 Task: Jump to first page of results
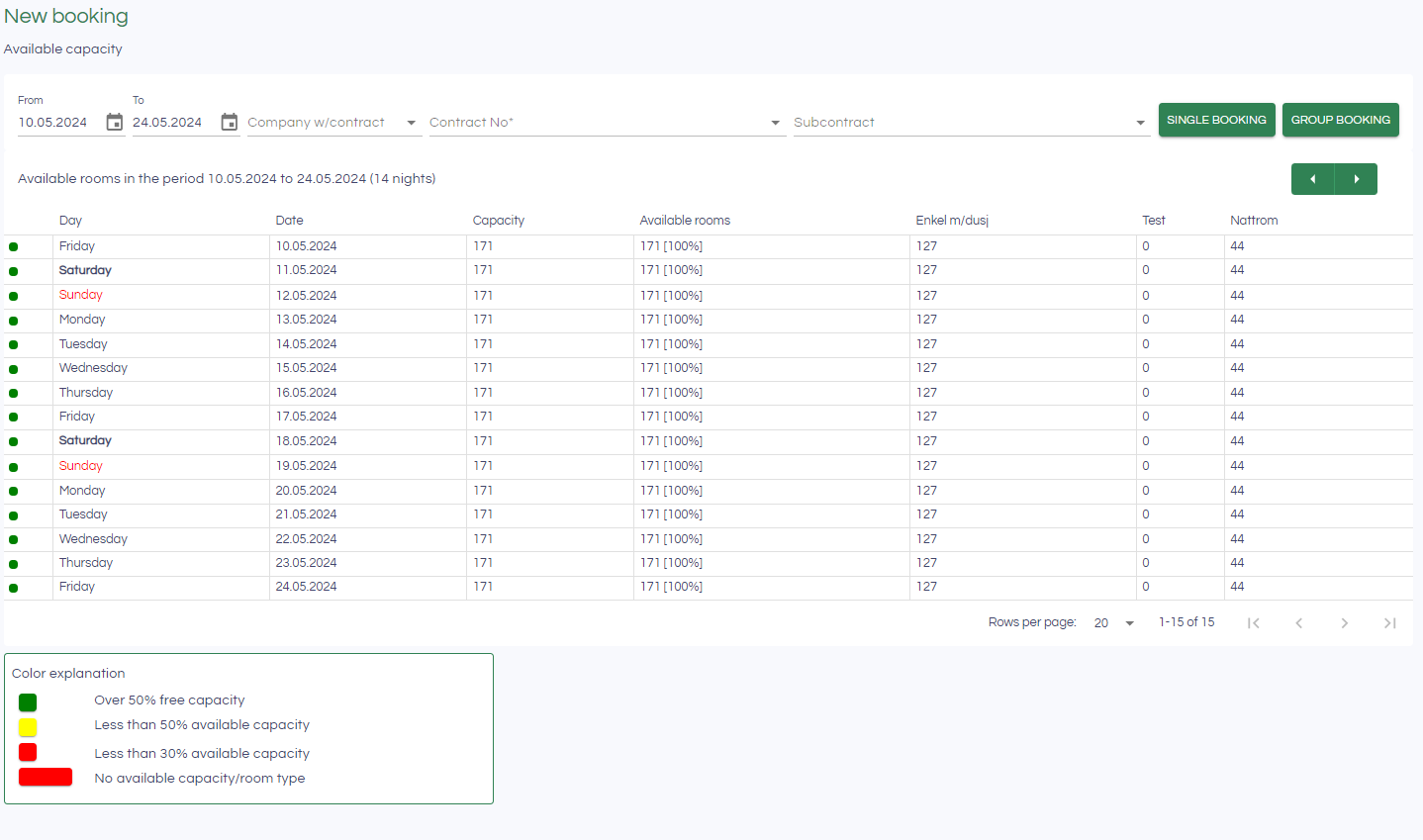1253,623
